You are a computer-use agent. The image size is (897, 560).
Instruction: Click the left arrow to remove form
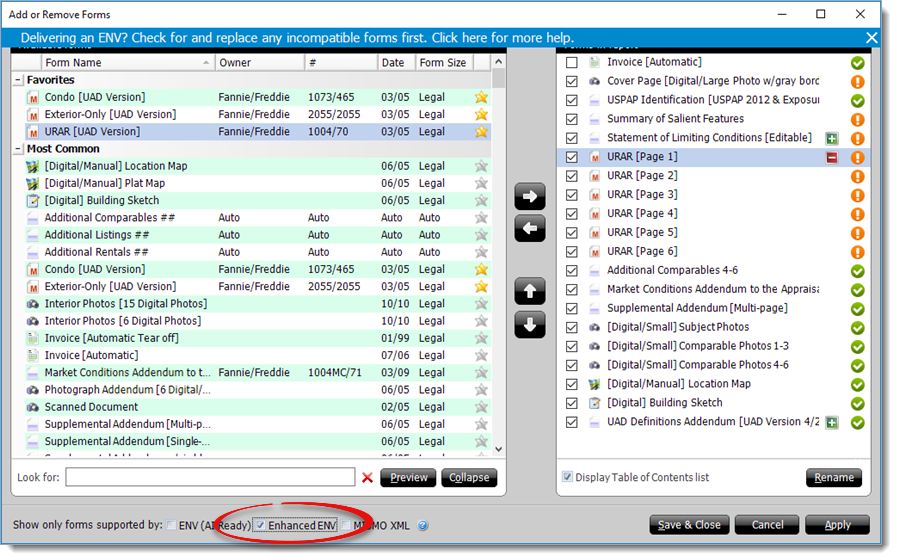coord(530,229)
